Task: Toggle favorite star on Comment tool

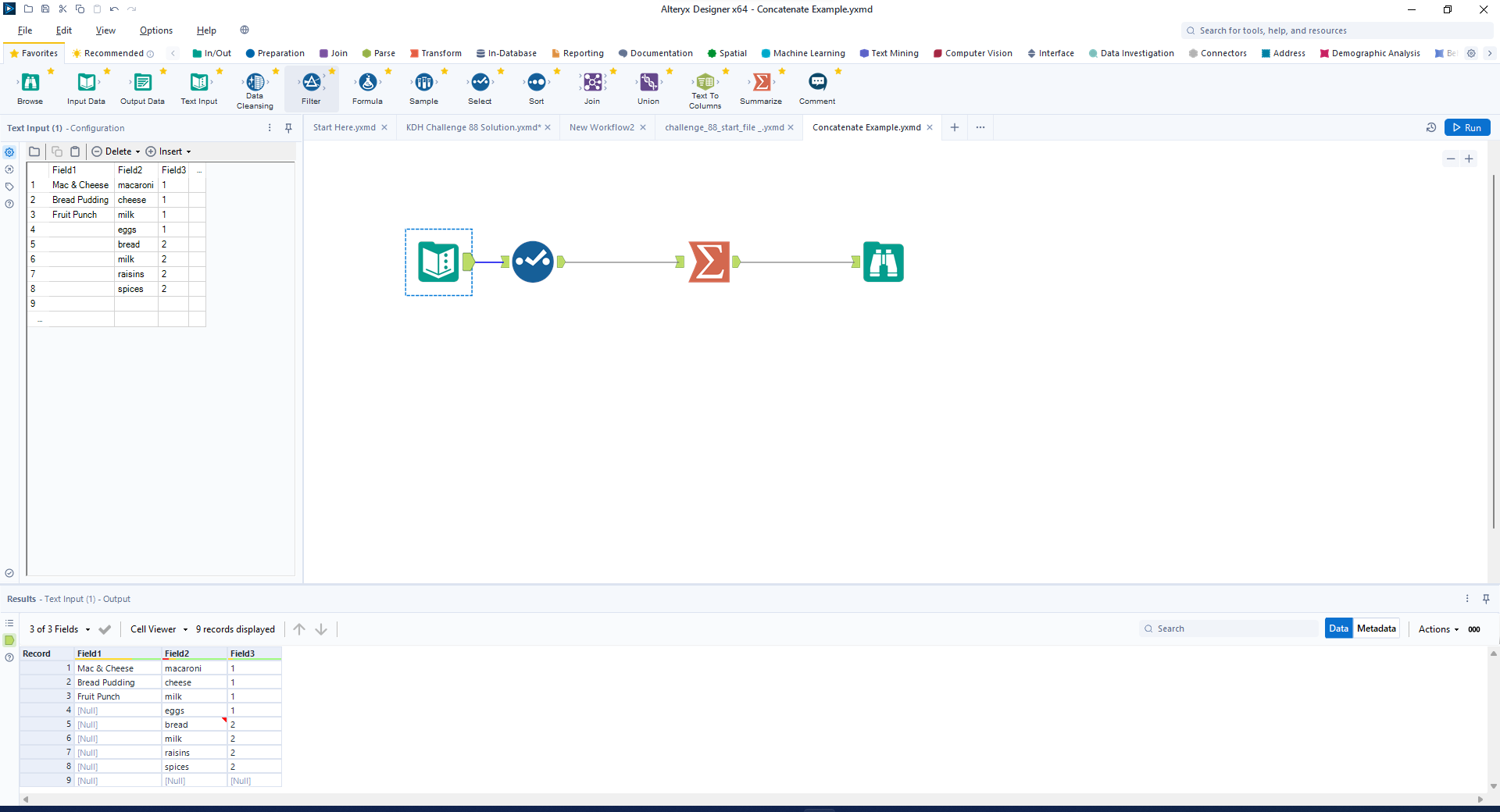Action: [x=838, y=71]
